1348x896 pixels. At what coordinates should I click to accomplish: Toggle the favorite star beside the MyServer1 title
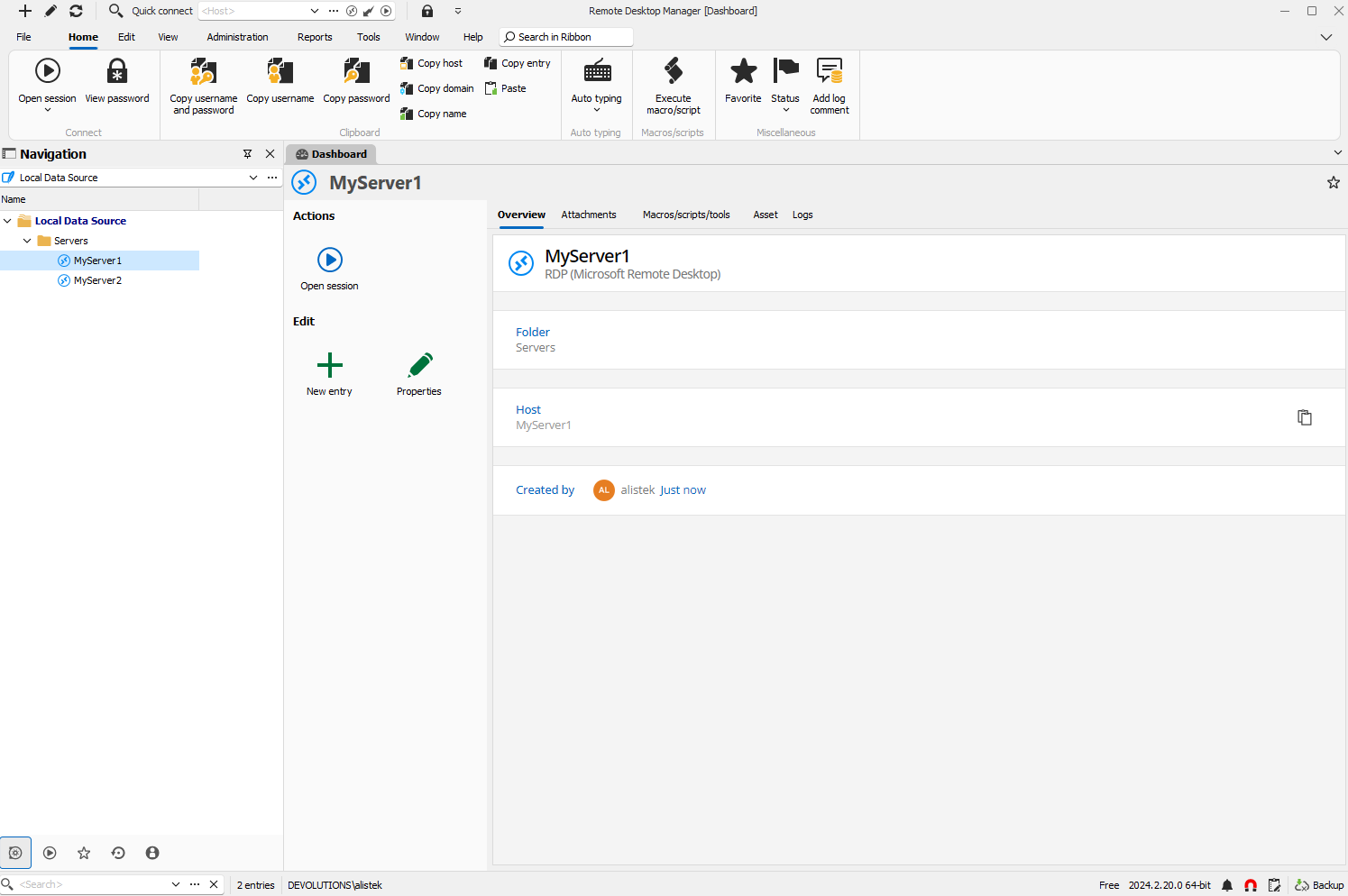tap(1334, 183)
